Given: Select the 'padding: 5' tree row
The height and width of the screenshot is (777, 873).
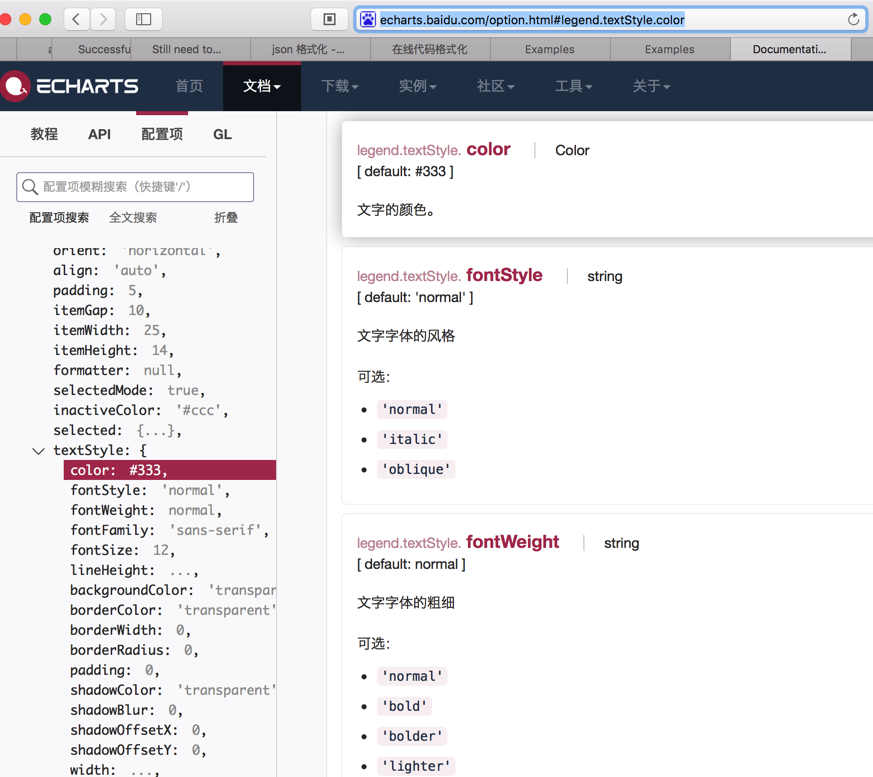Looking at the screenshot, I should pyautogui.click(x=98, y=291).
